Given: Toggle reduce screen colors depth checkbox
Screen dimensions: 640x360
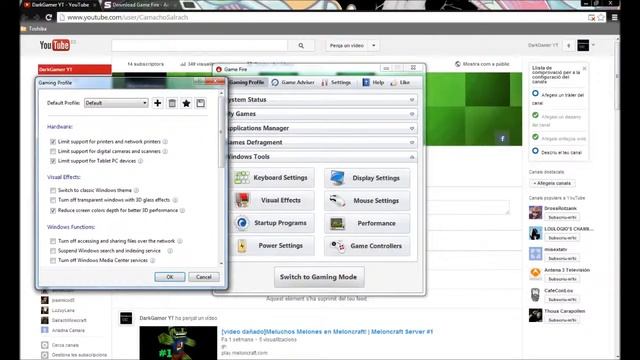Looking at the screenshot, I should pos(53,211).
